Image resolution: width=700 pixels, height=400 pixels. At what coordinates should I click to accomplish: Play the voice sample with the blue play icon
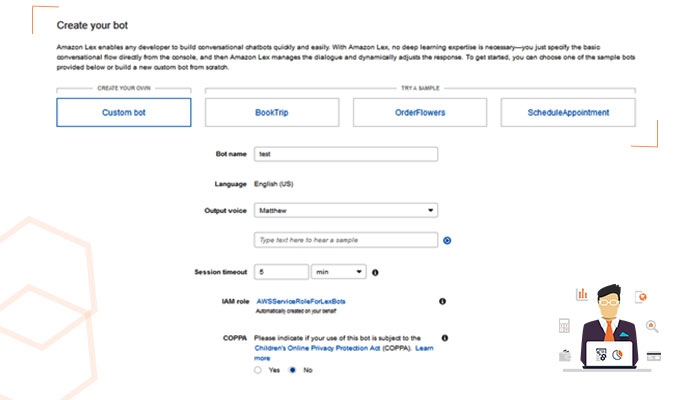coord(447,240)
